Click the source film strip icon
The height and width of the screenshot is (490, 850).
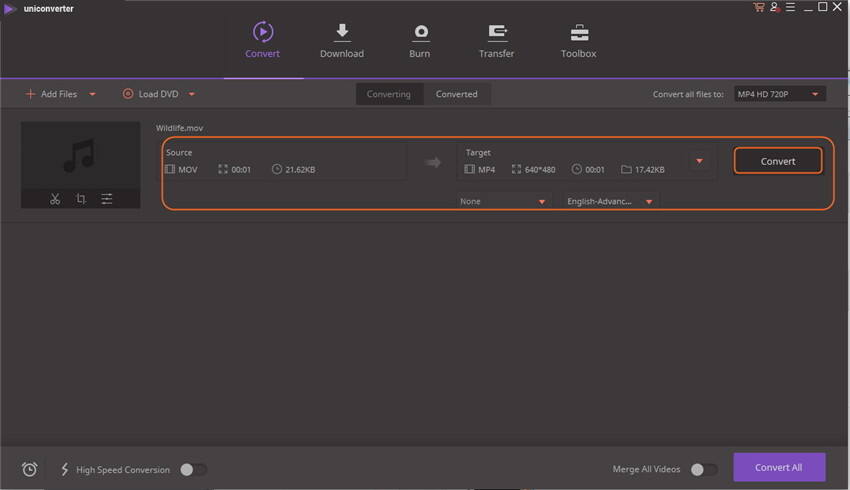pos(170,169)
